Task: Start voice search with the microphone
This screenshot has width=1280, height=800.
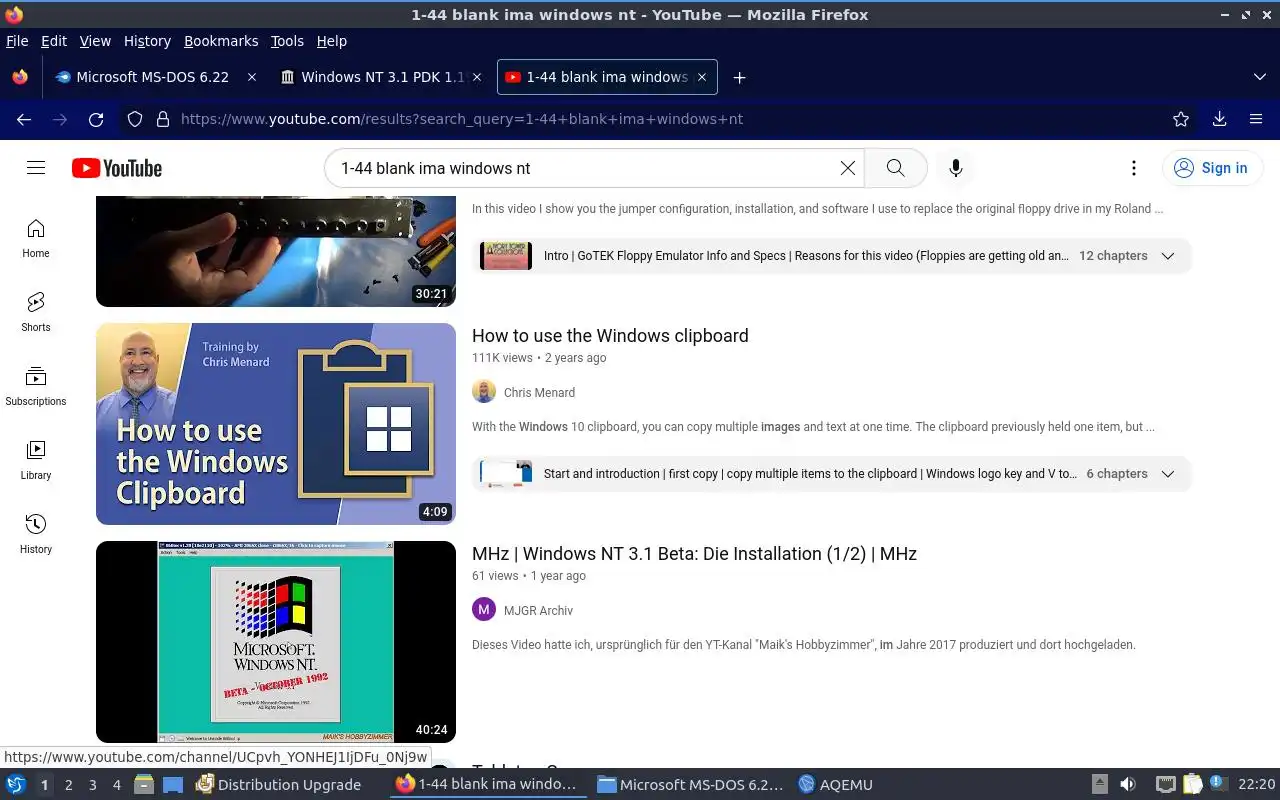Action: pyautogui.click(x=956, y=168)
